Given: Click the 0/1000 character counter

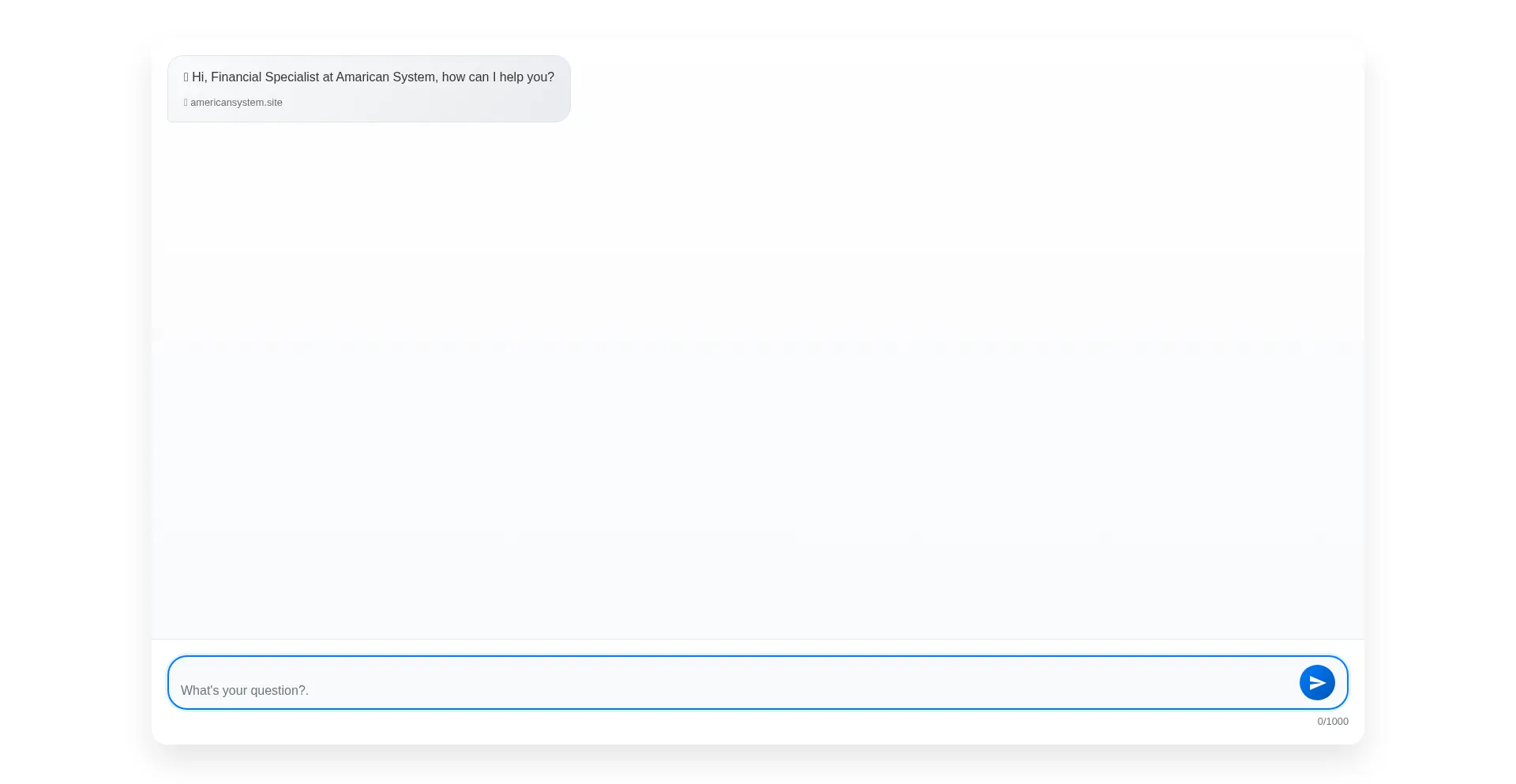Looking at the screenshot, I should [1332, 722].
